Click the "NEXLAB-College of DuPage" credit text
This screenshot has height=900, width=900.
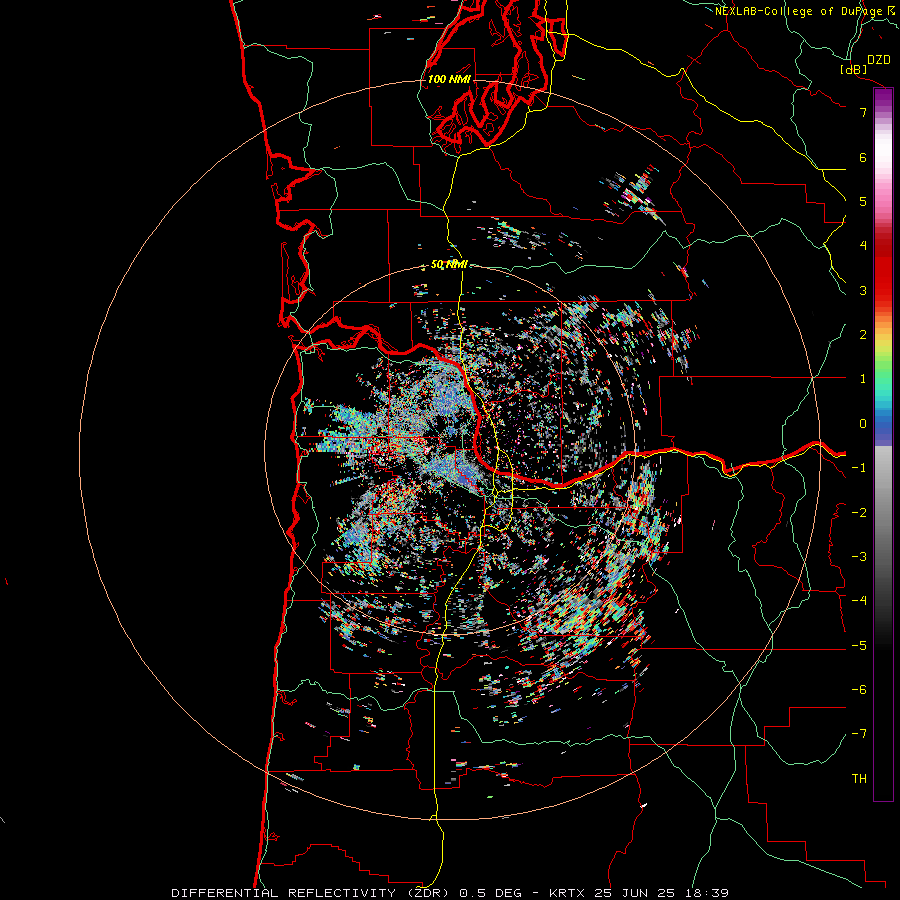pyautogui.click(x=799, y=11)
